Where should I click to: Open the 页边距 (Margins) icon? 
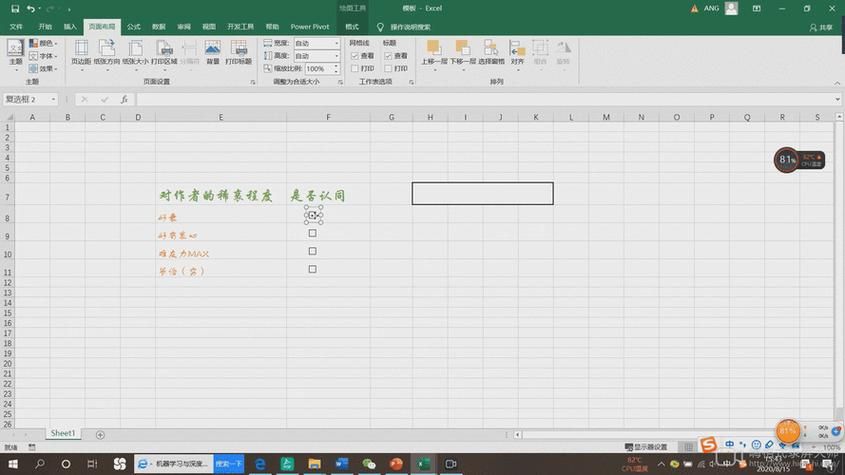tap(81, 50)
